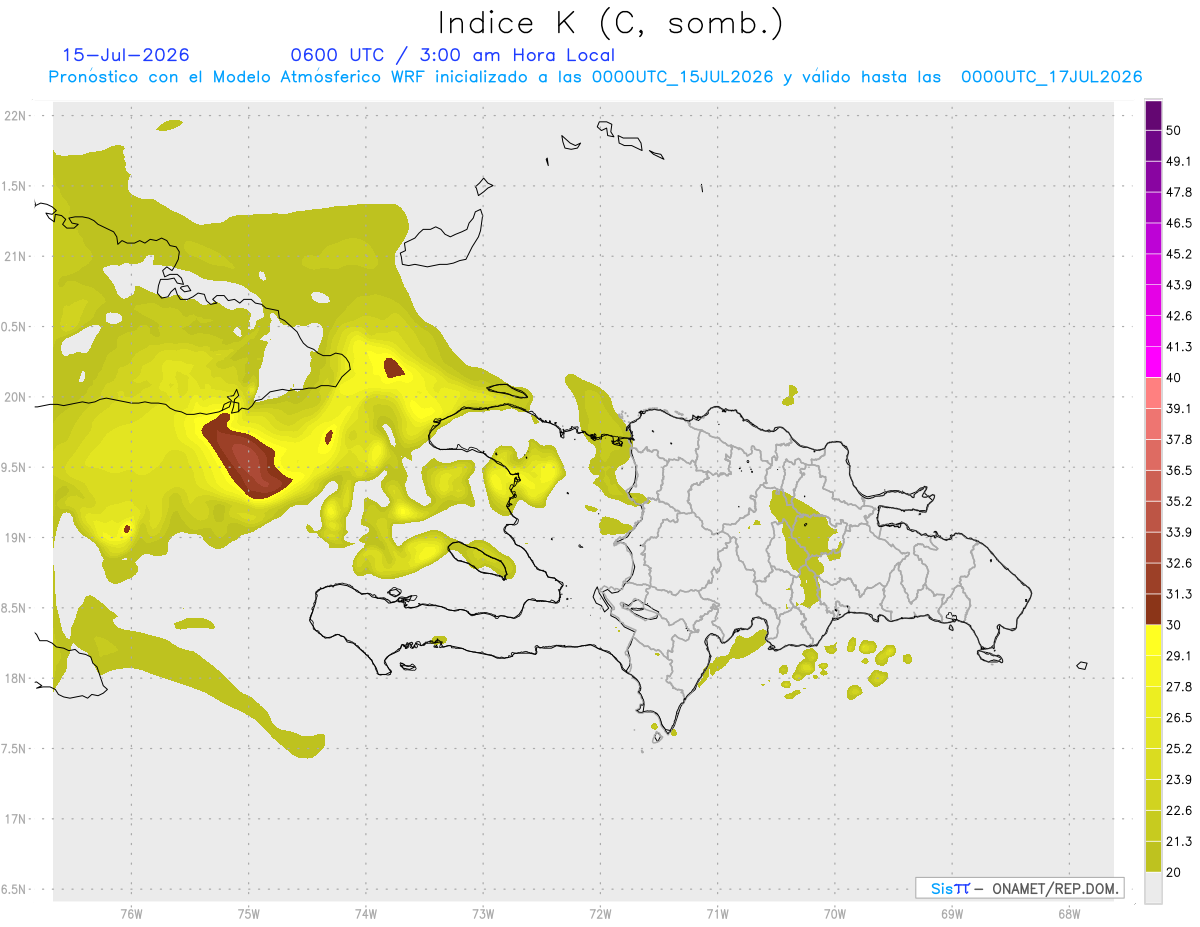Screen dimensions: 1200x927
Task: Select the "29.1" color bar label
Action: click(x=1179, y=657)
